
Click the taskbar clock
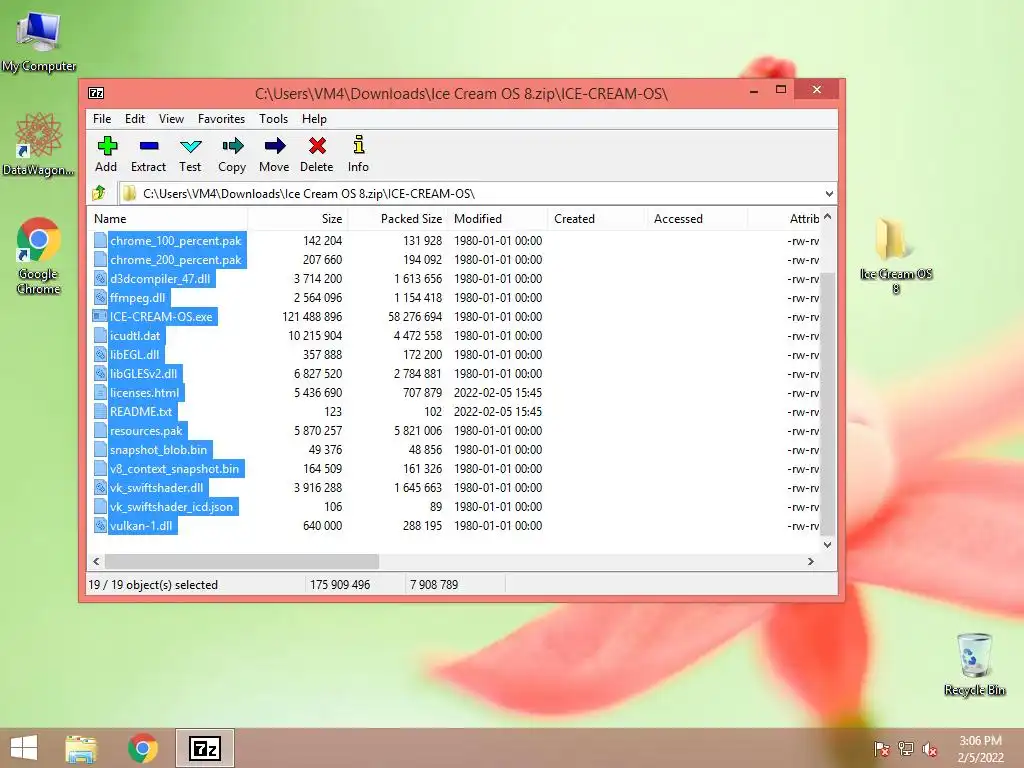(x=980, y=749)
